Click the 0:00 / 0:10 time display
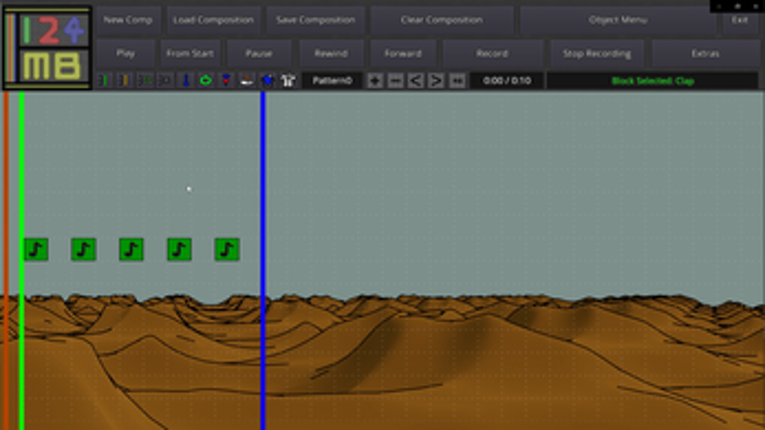The width and height of the screenshot is (765, 430). (507, 81)
